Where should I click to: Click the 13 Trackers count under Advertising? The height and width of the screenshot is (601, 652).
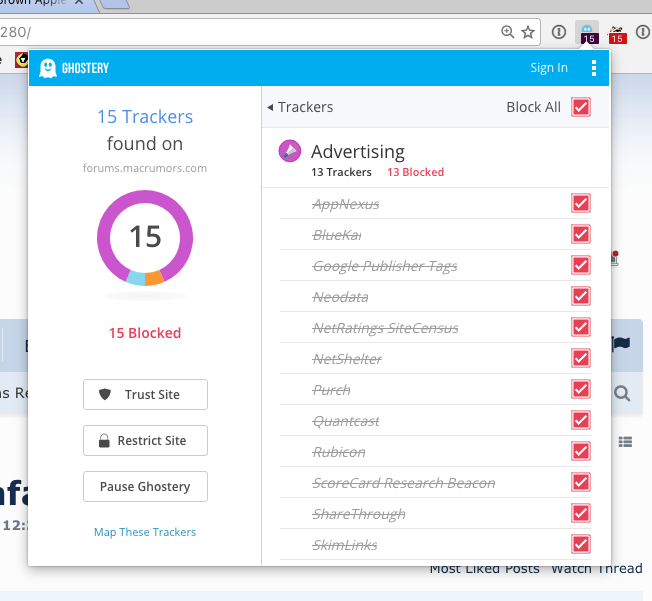tap(341, 172)
